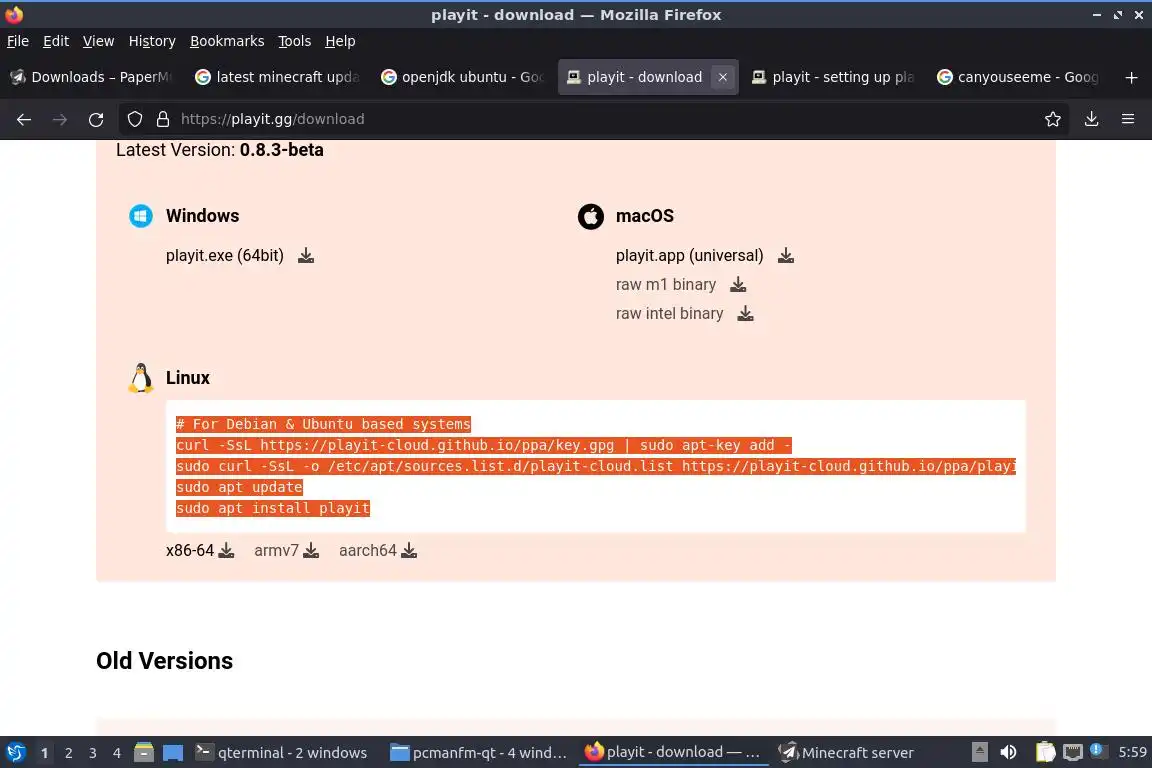Open qterminal - 2 windows taskbar entry
Viewport: 1152px width, 768px height.
(281, 753)
